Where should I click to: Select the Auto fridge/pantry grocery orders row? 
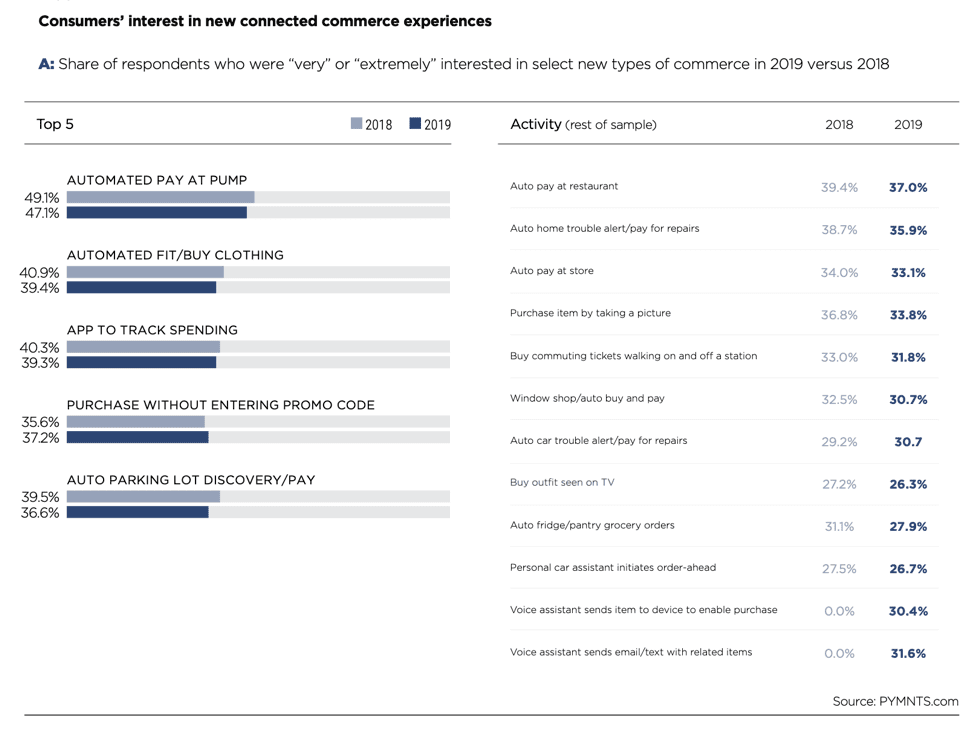[592, 525]
